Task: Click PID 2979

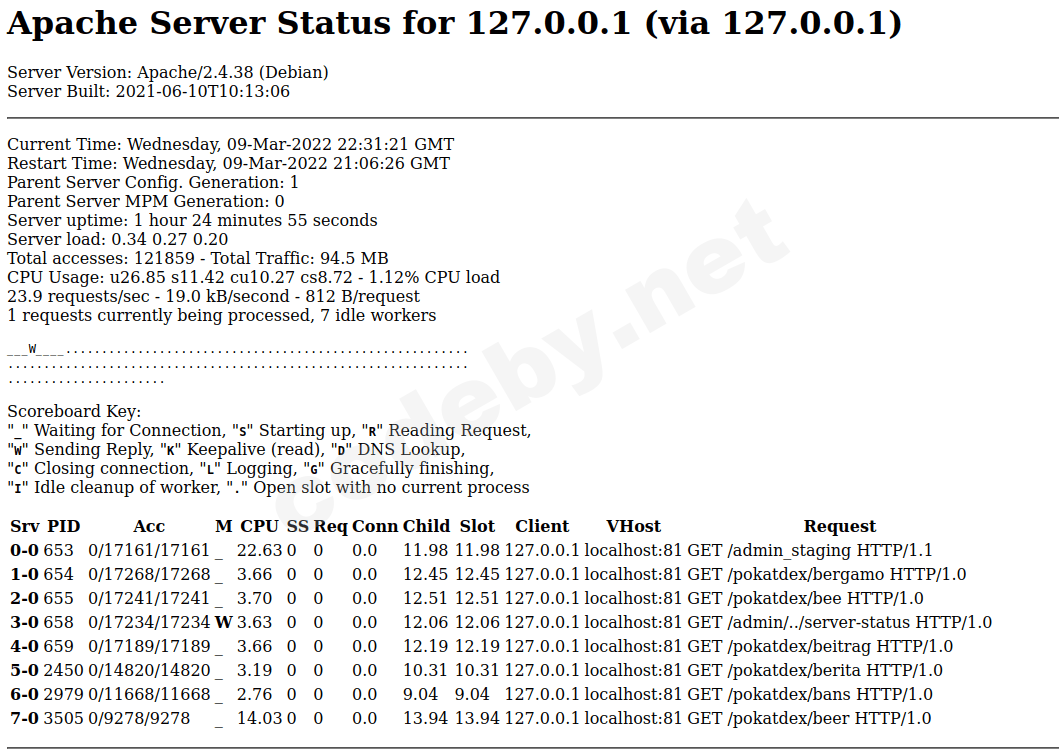Action: pyautogui.click(x=63, y=695)
